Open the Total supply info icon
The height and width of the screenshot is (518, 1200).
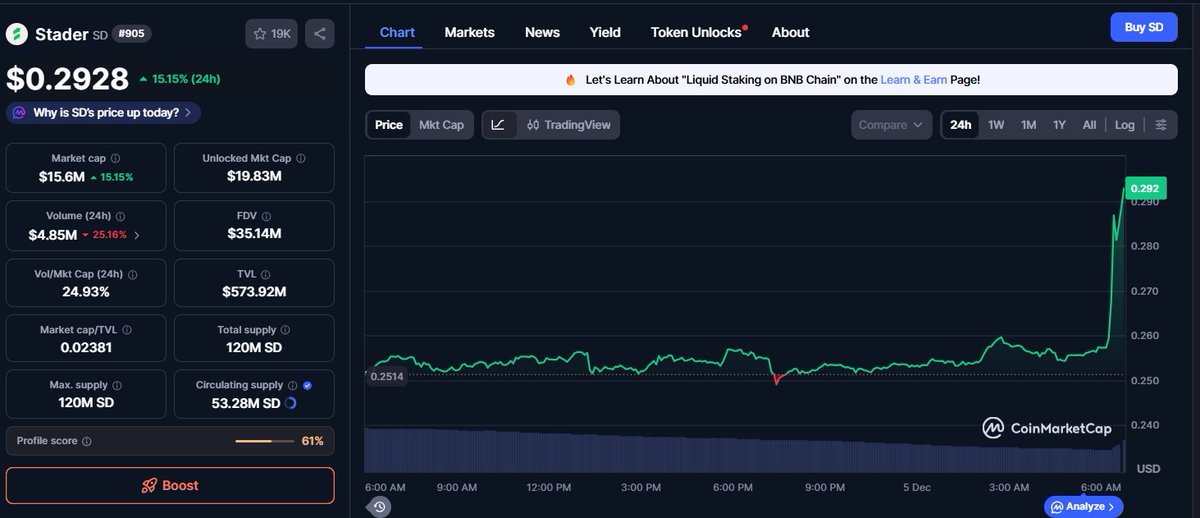286,329
